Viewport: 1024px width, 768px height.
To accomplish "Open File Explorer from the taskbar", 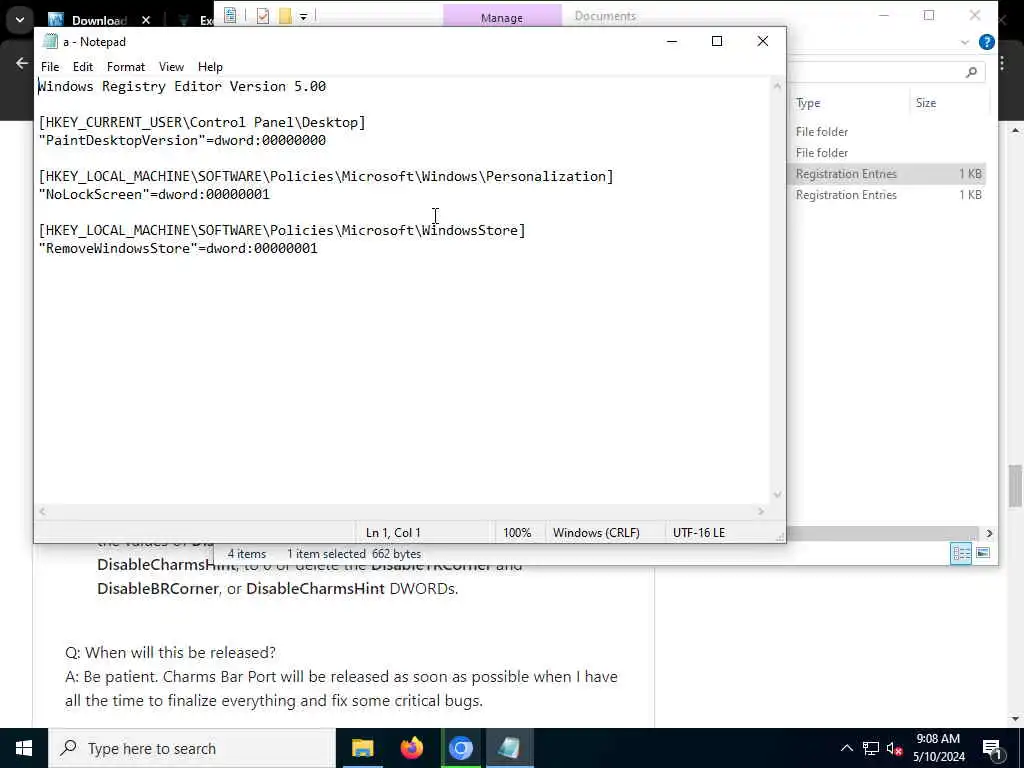I will point(362,748).
